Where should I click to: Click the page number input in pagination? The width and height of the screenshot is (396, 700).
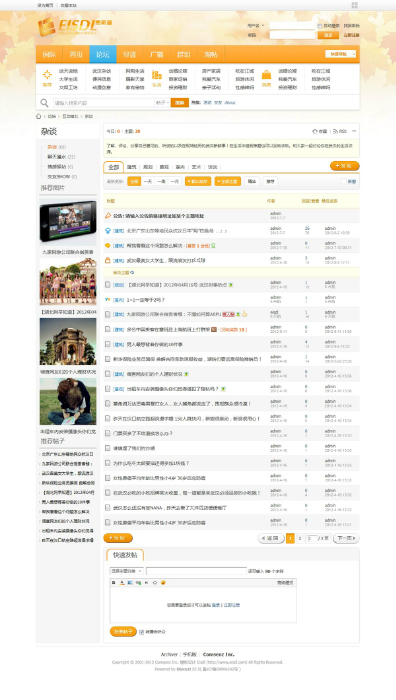pyautogui.click(x=312, y=538)
